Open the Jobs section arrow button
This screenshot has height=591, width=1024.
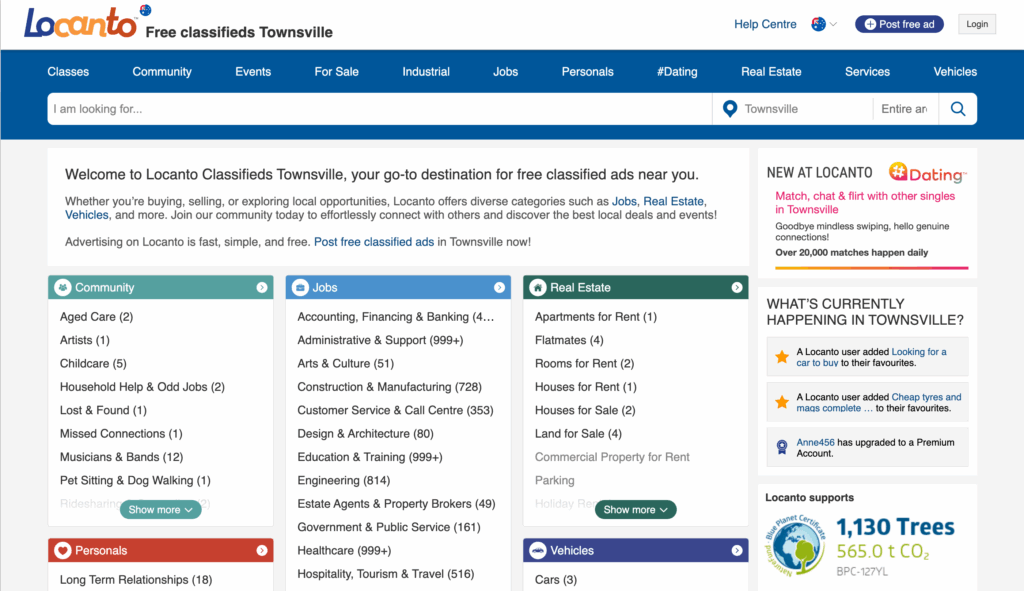coord(499,287)
